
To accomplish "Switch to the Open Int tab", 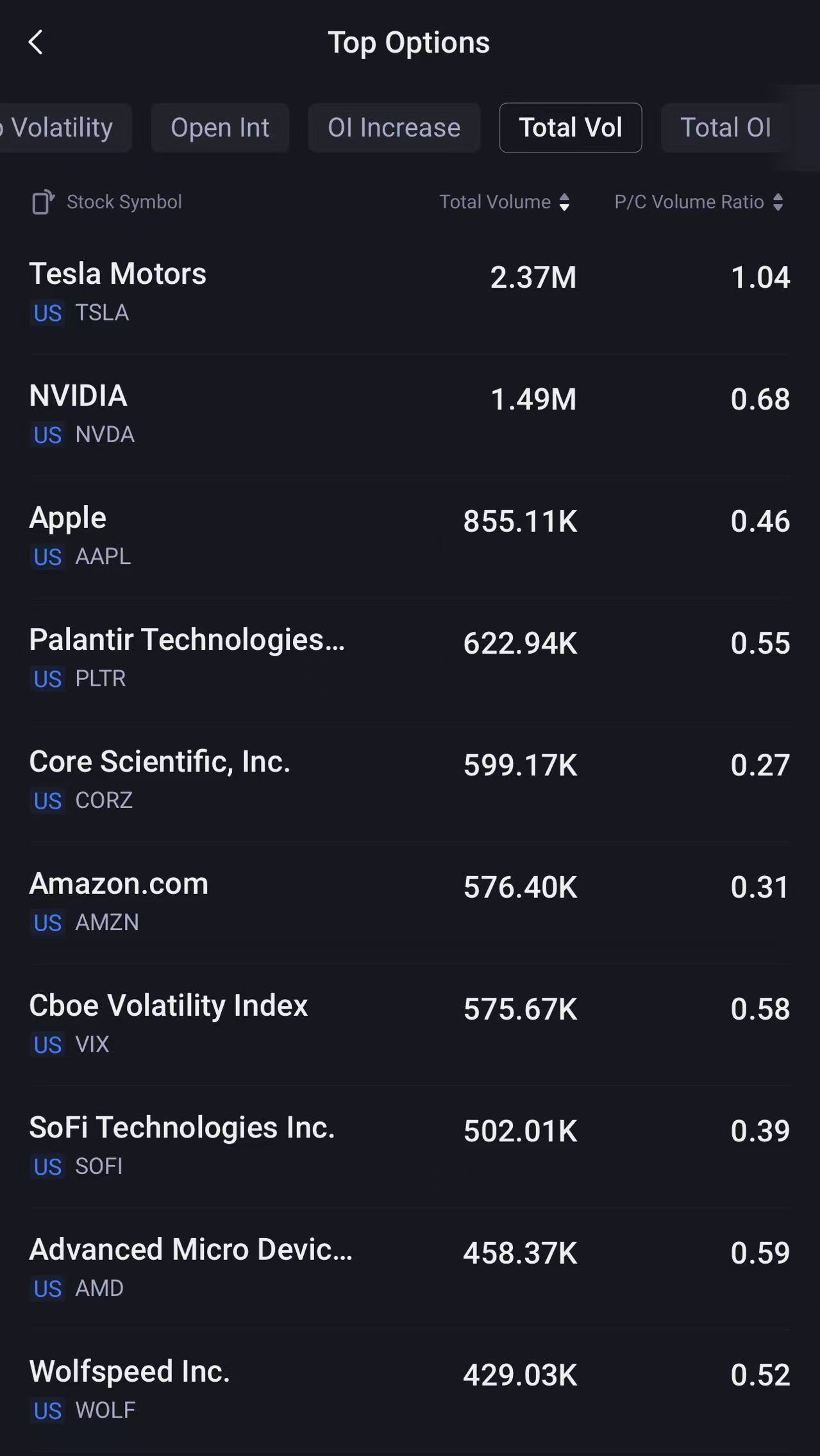I will [220, 128].
